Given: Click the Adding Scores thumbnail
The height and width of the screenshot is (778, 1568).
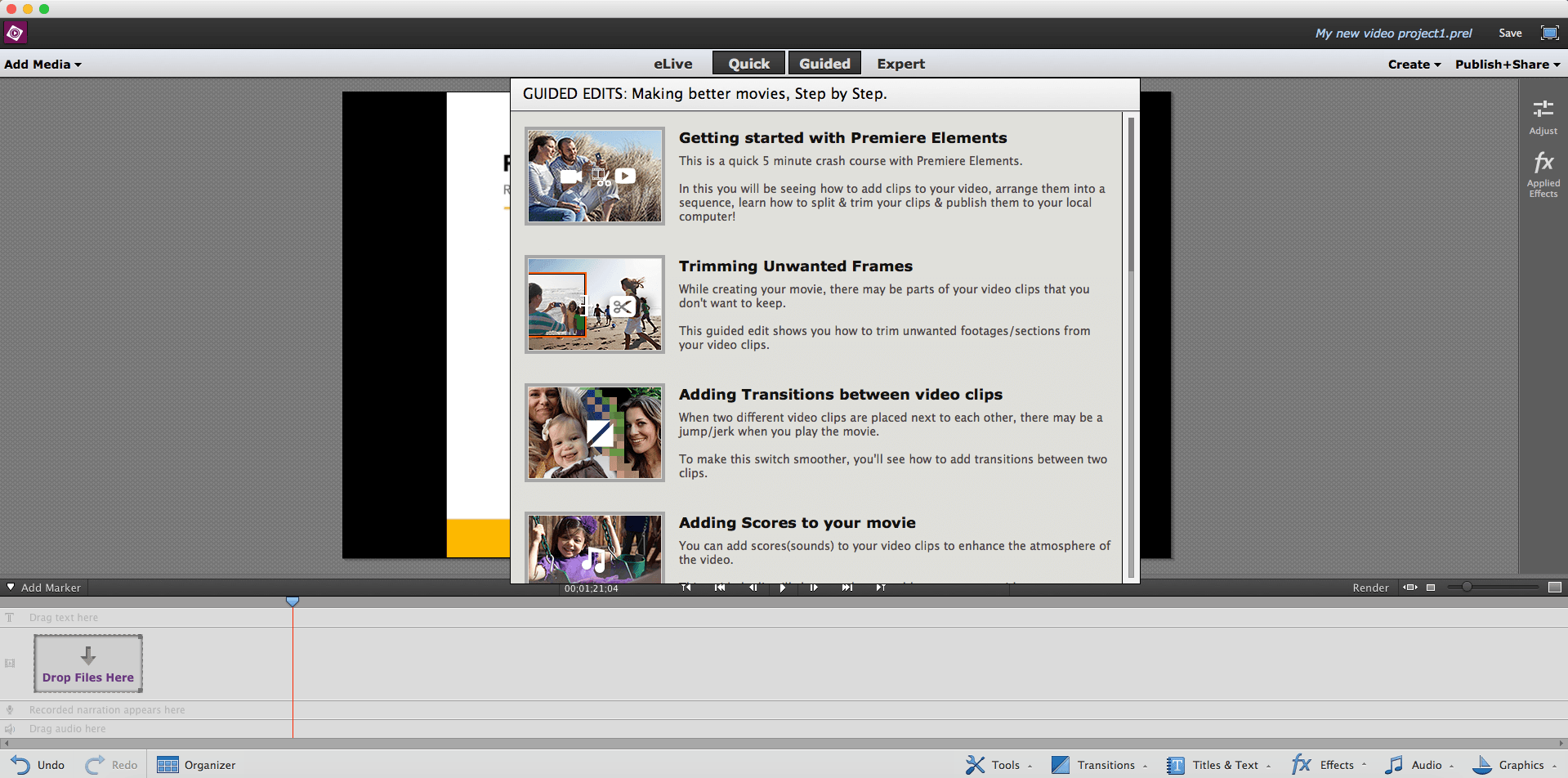Looking at the screenshot, I should click(595, 548).
